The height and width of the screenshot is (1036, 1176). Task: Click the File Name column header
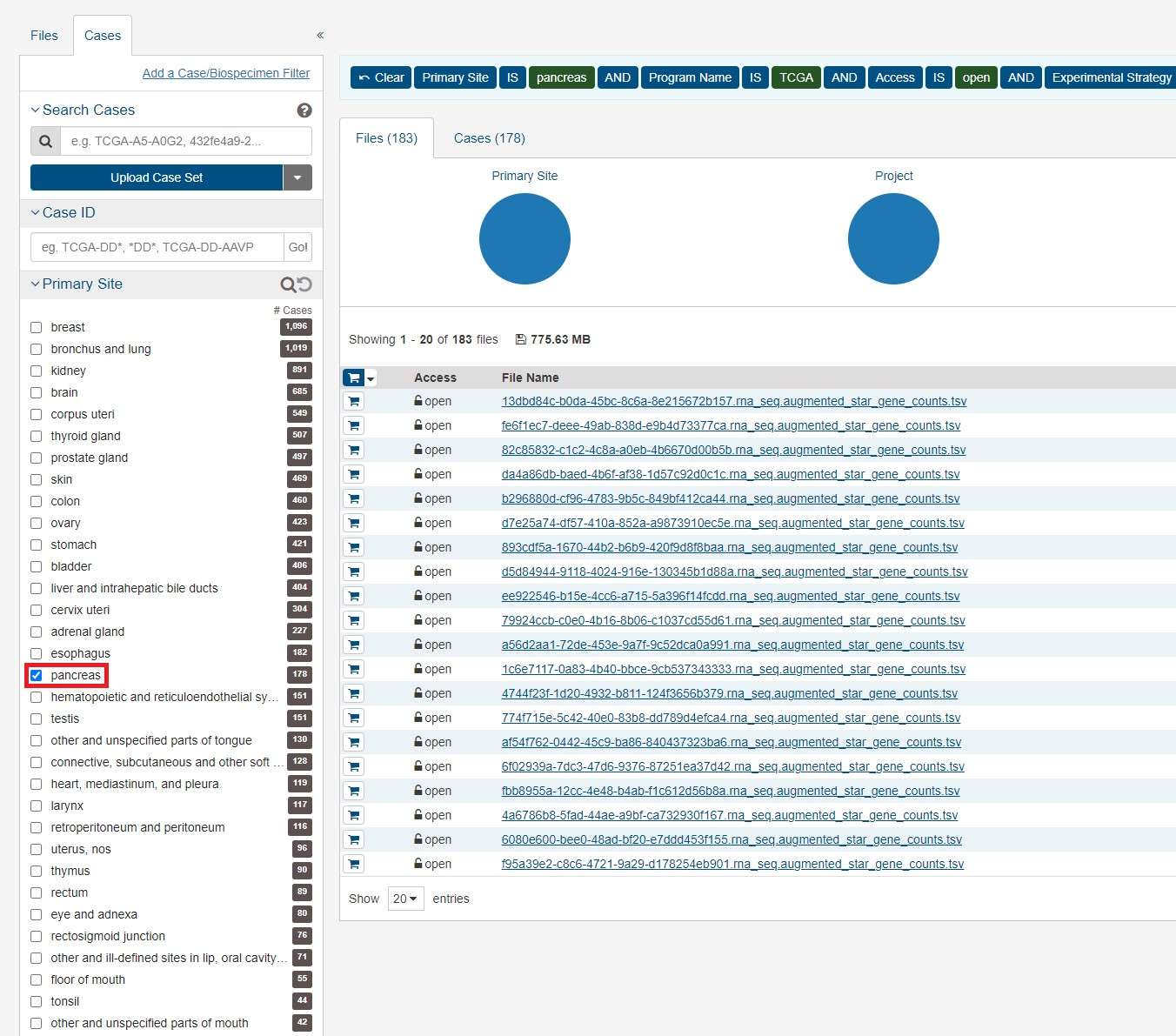pyautogui.click(x=531, y=378)
